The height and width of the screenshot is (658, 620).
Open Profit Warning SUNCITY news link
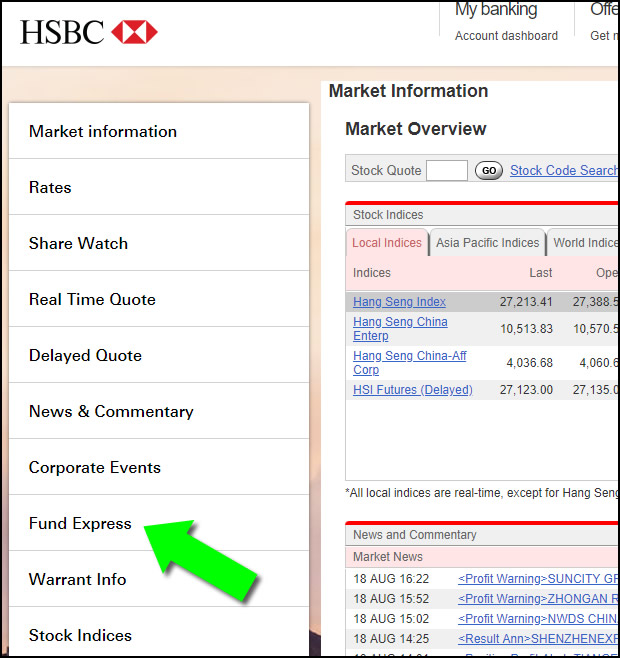click(537, 579)
